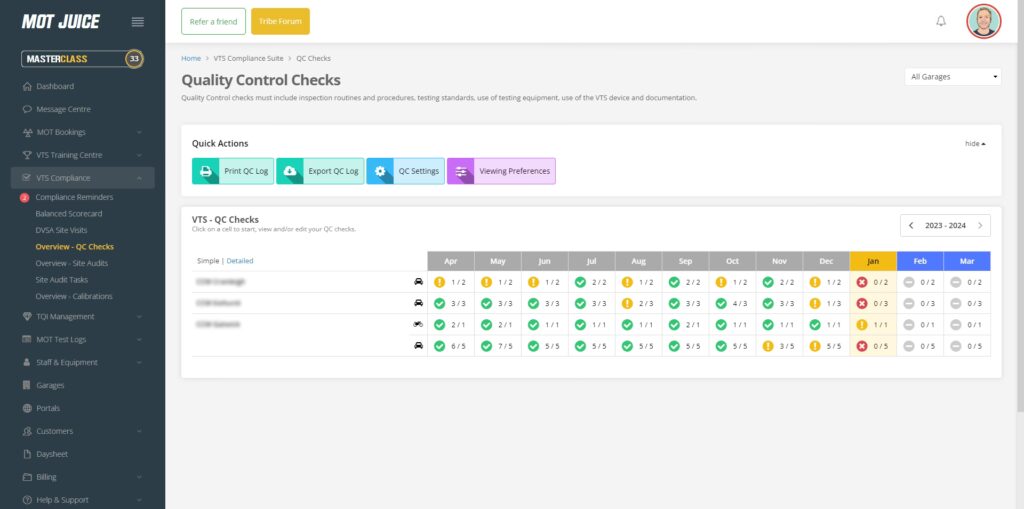
Task: Open Dashboard in the sidebar
Action: (55, 86)
